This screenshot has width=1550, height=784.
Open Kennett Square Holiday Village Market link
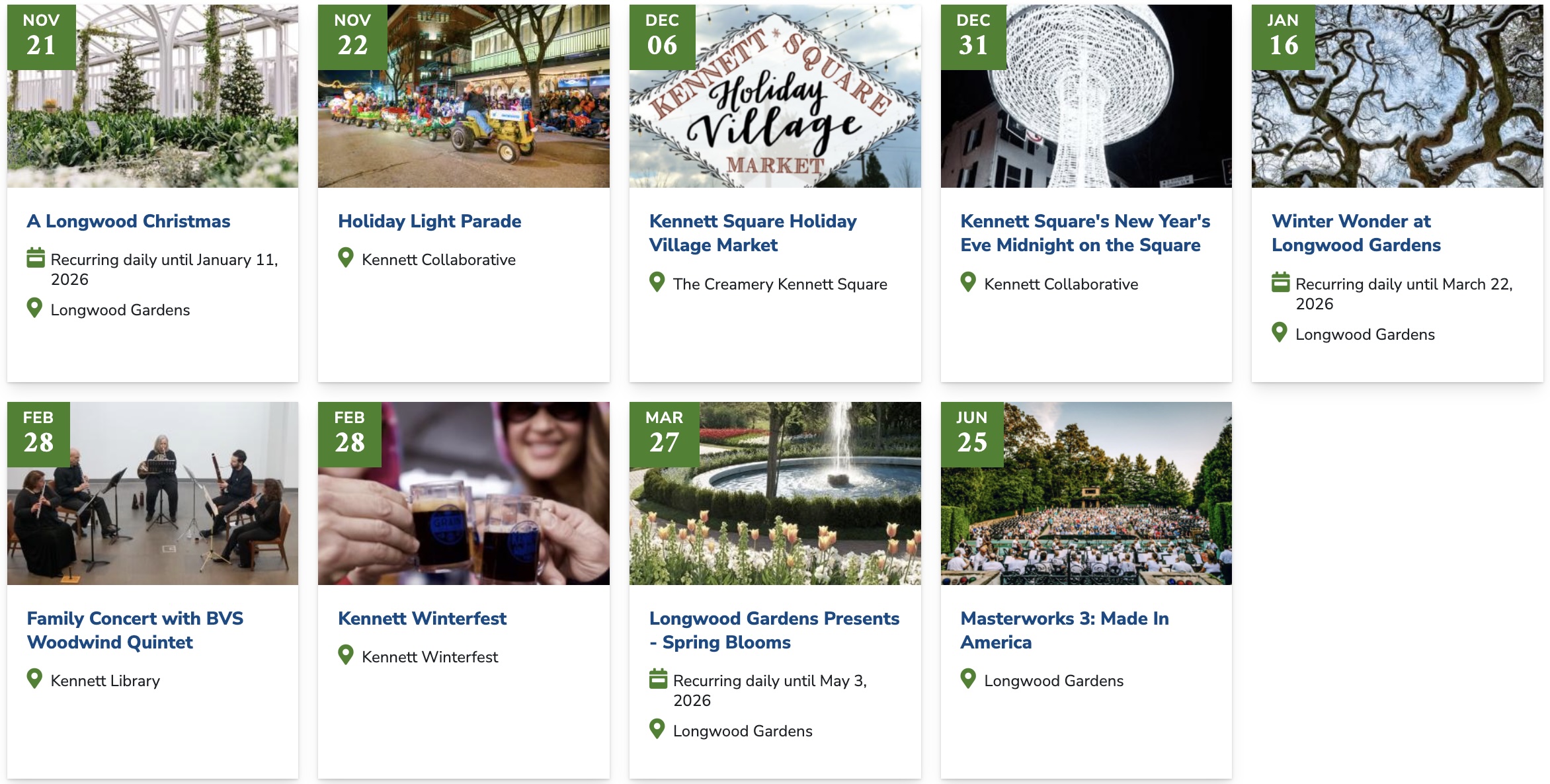tap(753, 233)
